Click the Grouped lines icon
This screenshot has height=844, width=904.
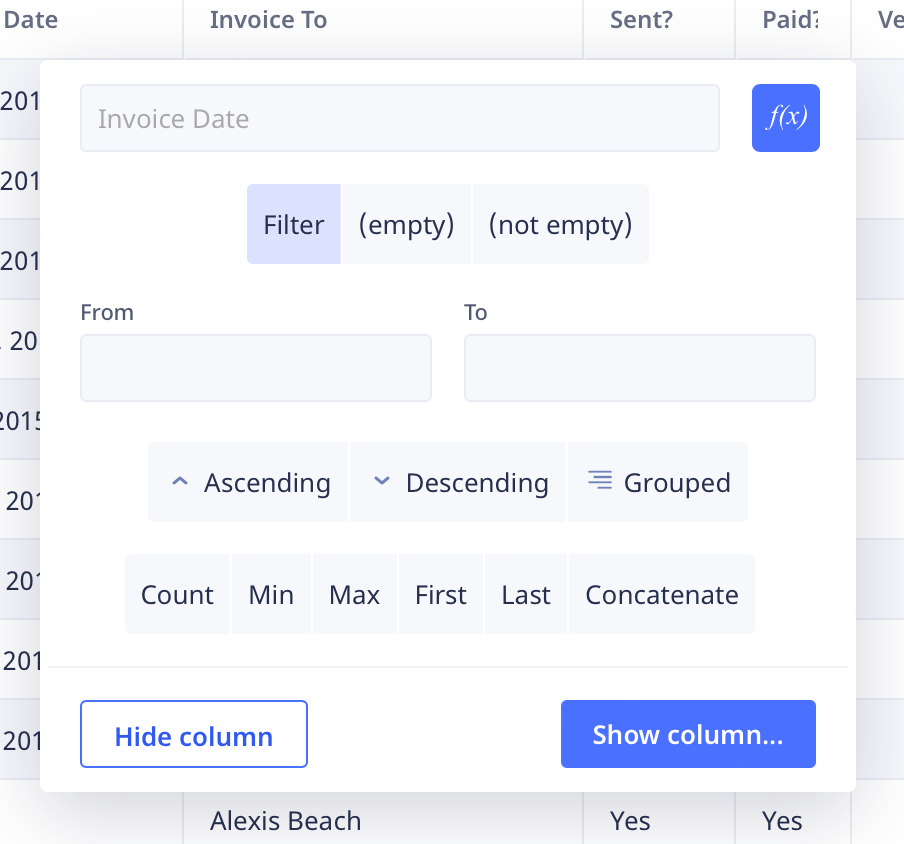tap(599, 480)
